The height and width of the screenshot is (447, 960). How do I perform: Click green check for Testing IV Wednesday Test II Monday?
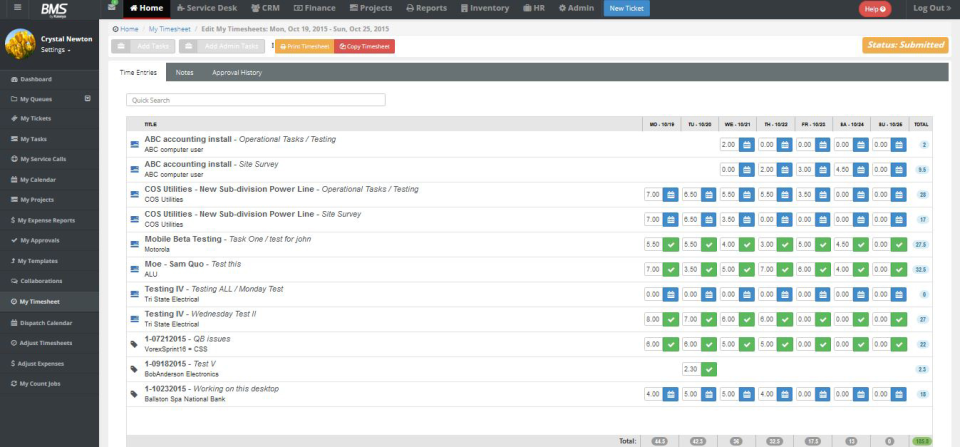point(670,319)
